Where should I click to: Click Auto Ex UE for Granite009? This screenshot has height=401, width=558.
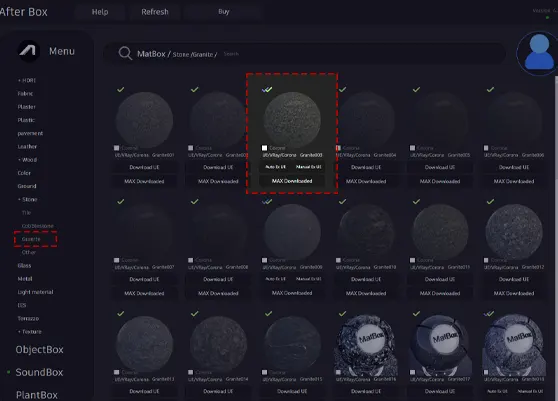[275, 279]
